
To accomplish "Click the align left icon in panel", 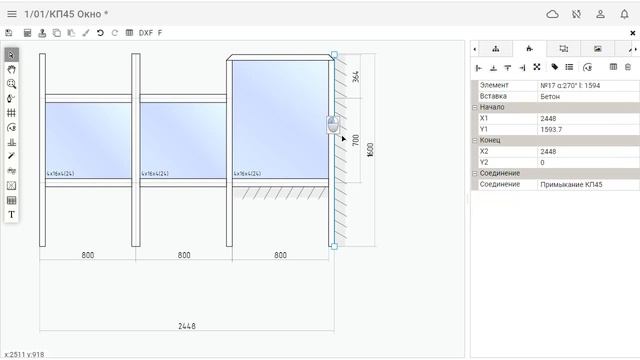I will 479,68.
